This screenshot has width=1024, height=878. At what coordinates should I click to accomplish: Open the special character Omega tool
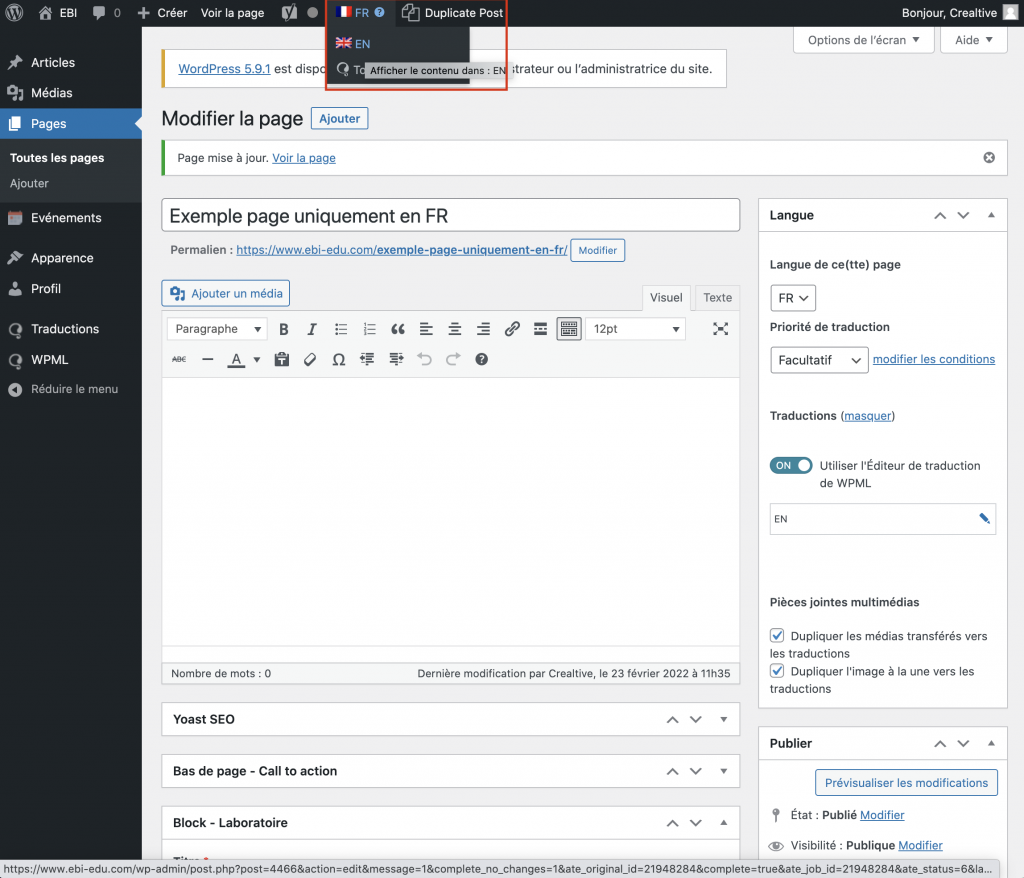point(338,359)
